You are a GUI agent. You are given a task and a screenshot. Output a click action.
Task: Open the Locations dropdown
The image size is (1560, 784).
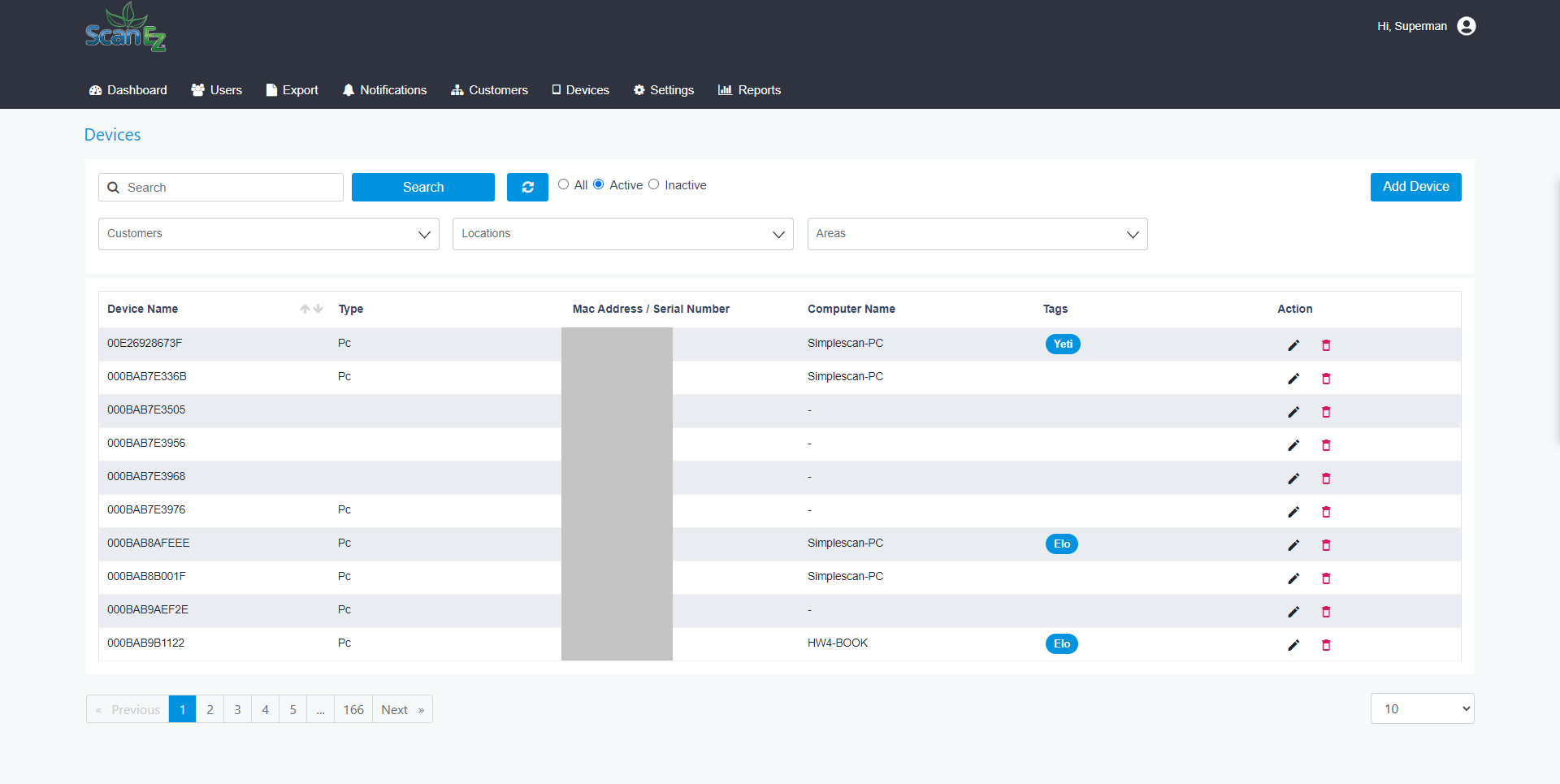tap(622, 234)
